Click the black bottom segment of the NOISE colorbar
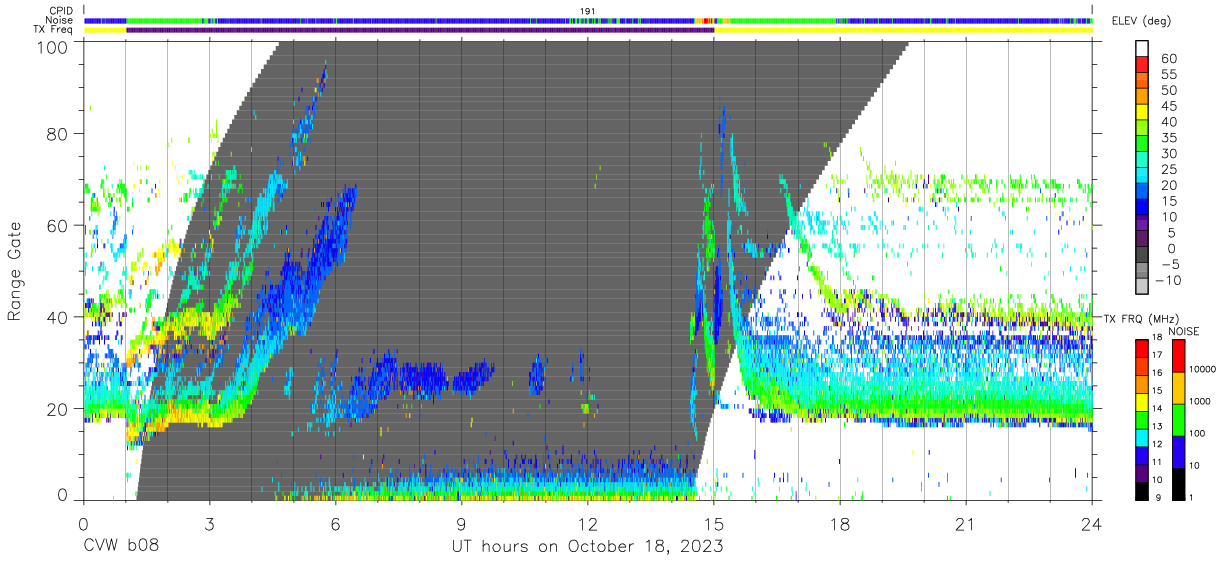The width and height of the screenshot is (1228, 567). click(x=1178, y=484)
